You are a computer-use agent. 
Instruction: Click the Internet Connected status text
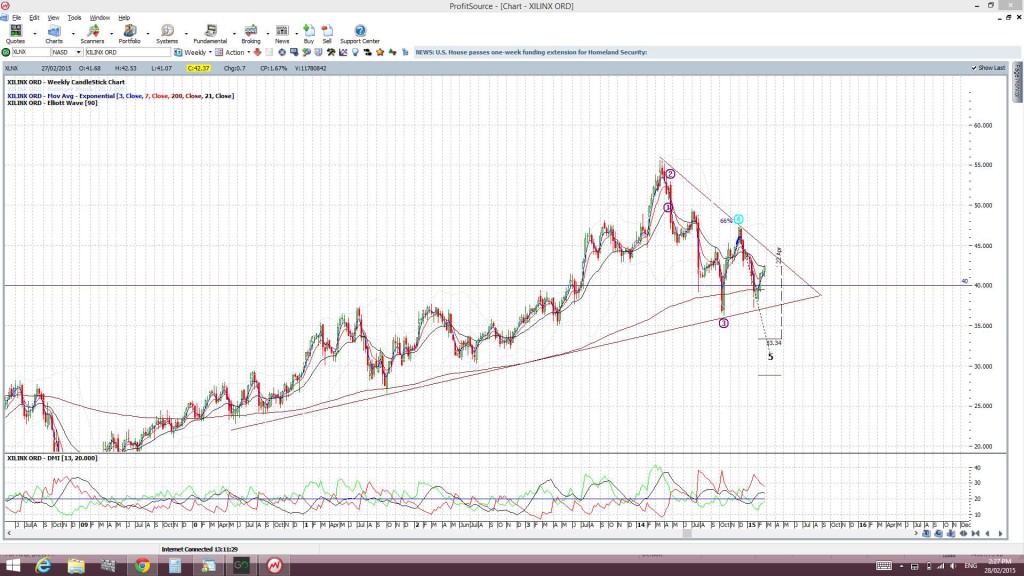tap(200, 549)
